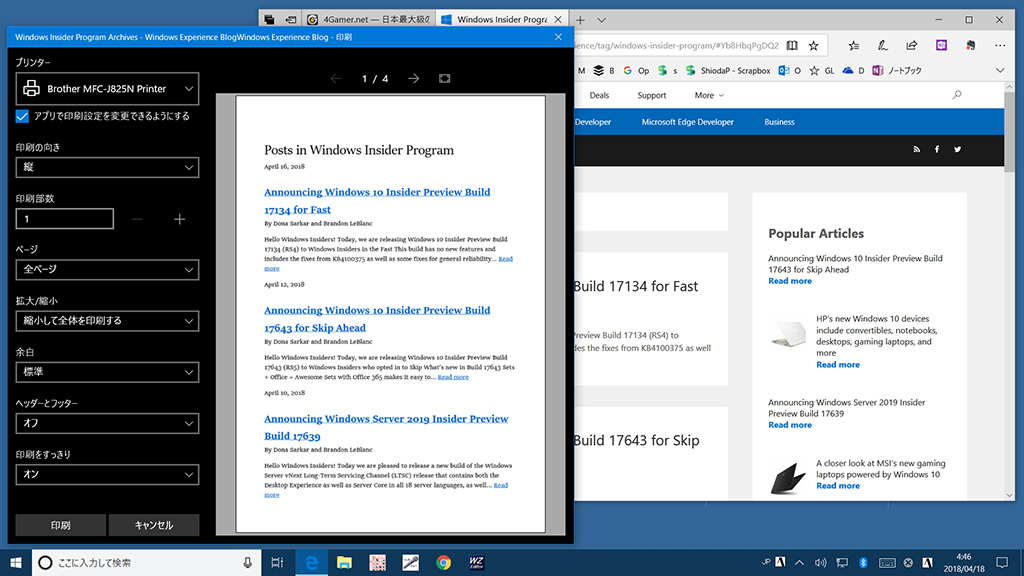Open Edge reading view book icon
Image resolution: width=1024 pixels, height=576 pixels.
(x=792, y=46)
